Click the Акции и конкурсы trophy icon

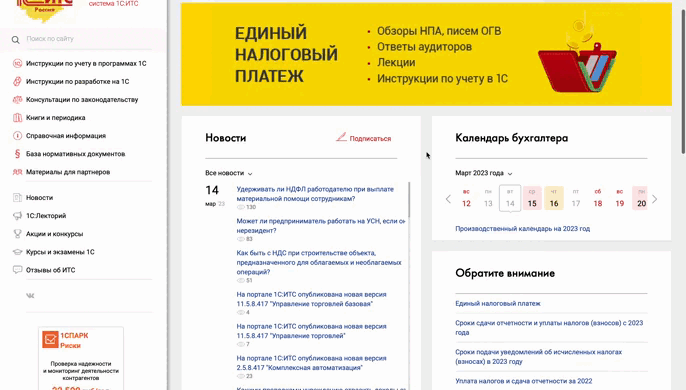click(17, 234)
